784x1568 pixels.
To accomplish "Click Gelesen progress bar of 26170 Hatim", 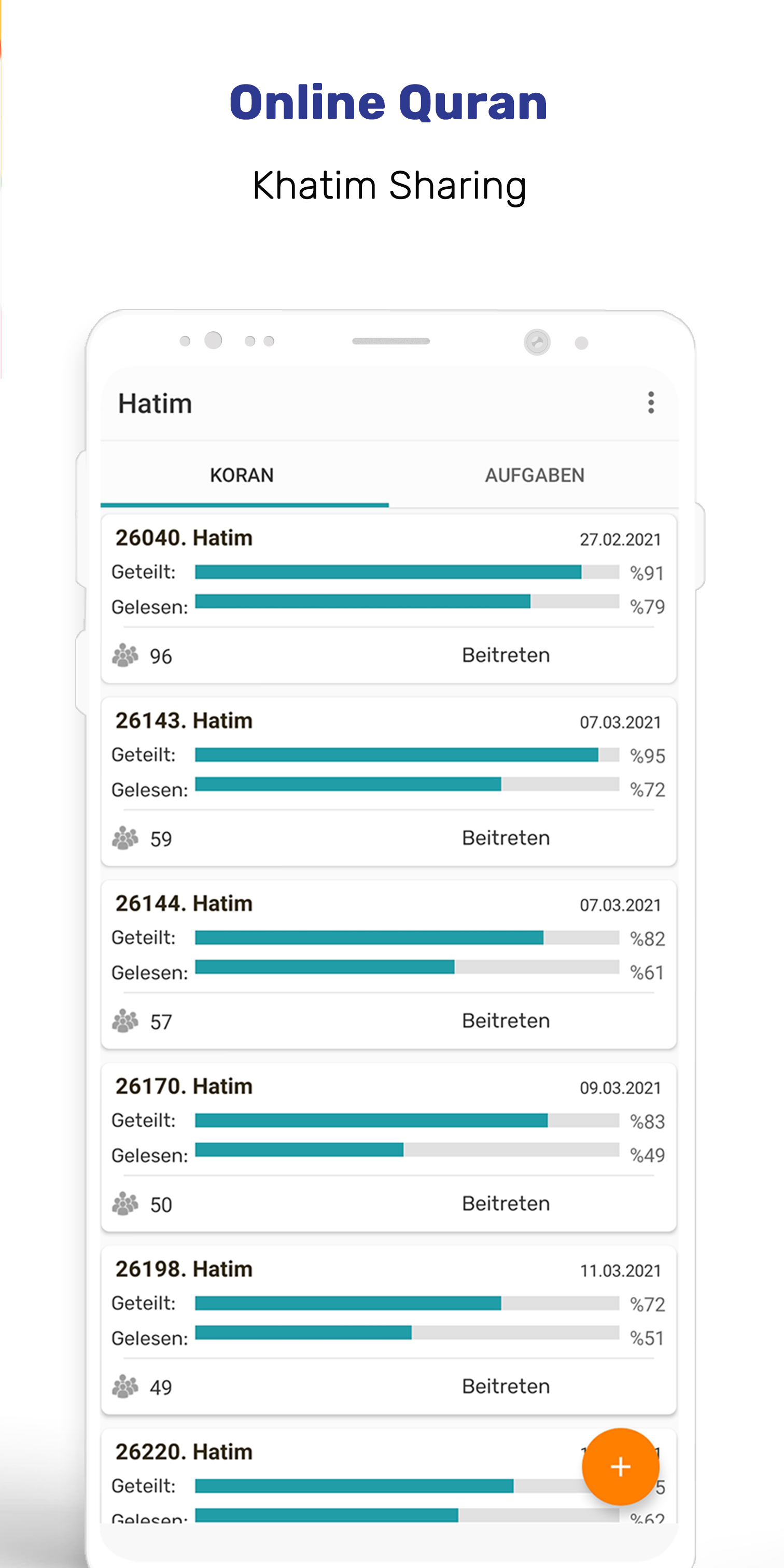I will (x=407, y=1149).
